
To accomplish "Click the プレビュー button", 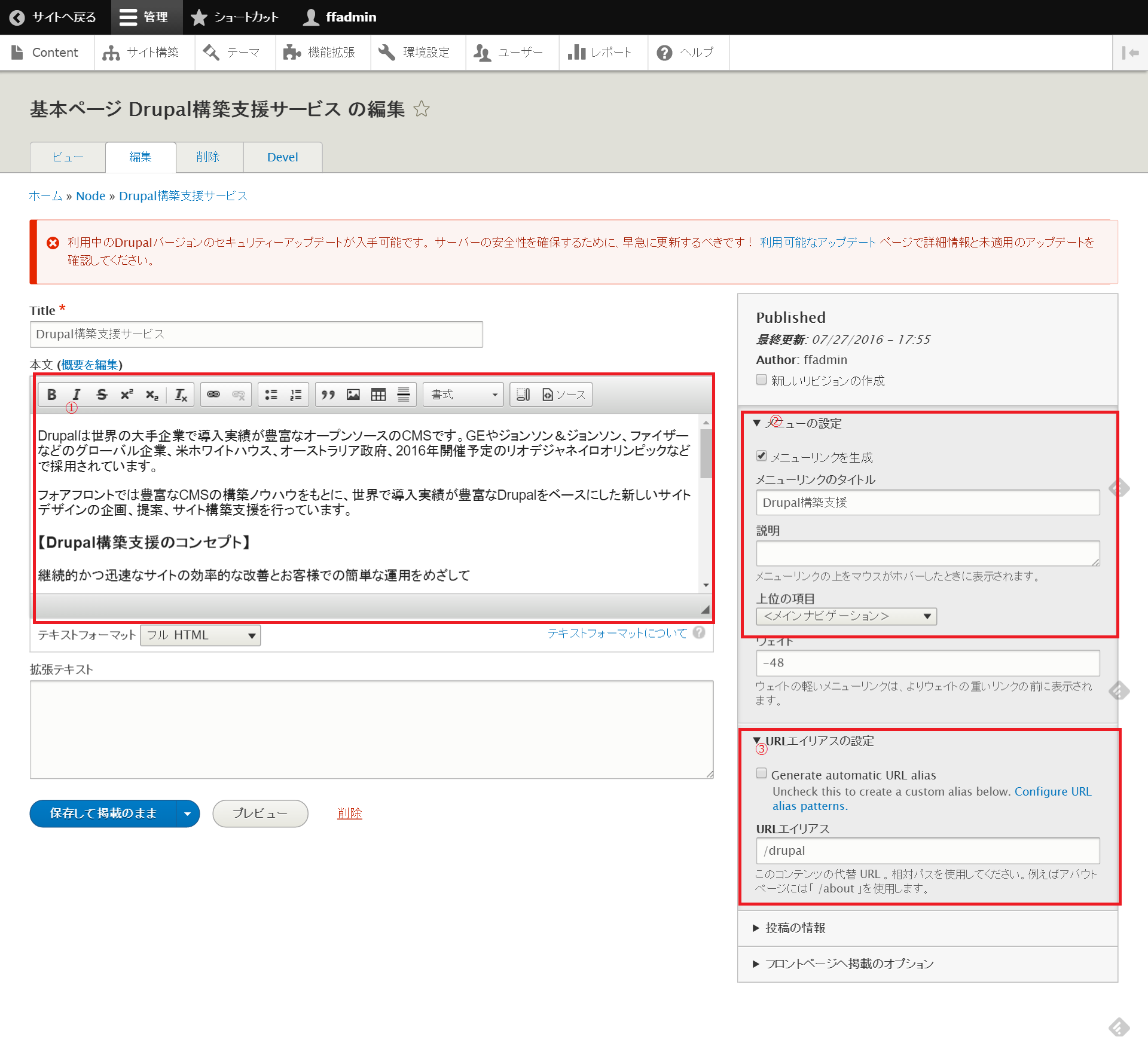I will pyautogui.click(x=260, y=814).
